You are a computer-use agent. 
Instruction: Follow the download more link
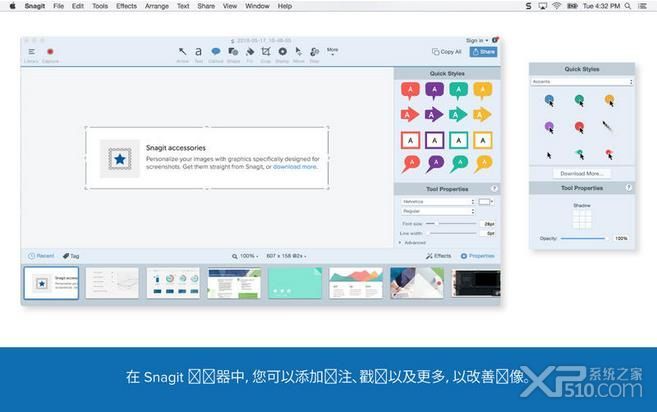(x=295, y=167)
